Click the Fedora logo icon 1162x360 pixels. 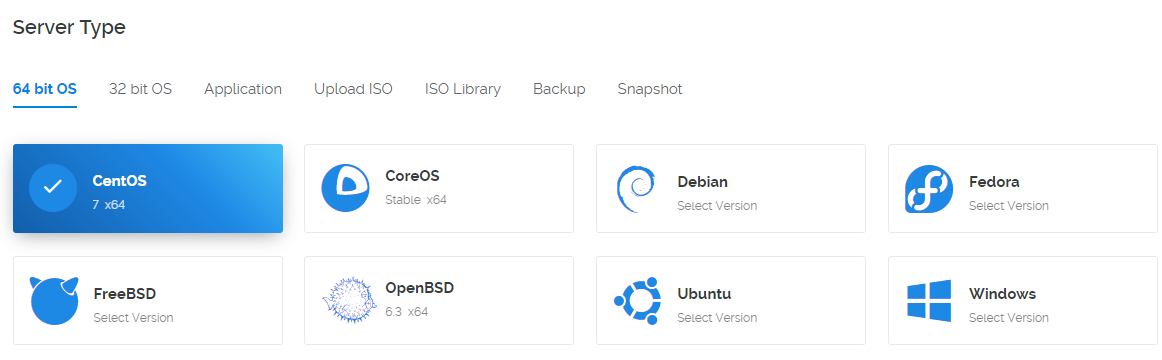coord(929,189)
